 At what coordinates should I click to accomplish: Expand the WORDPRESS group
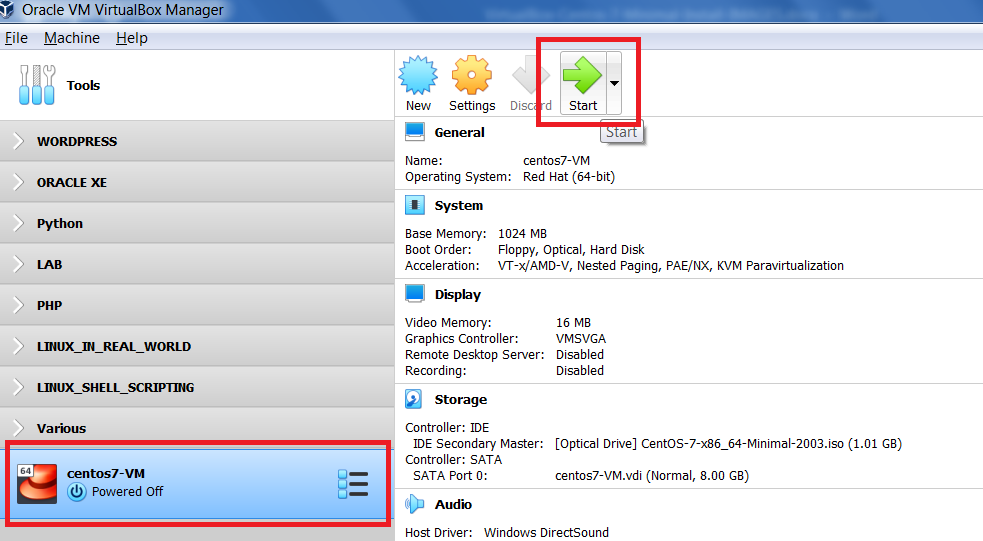18,141
